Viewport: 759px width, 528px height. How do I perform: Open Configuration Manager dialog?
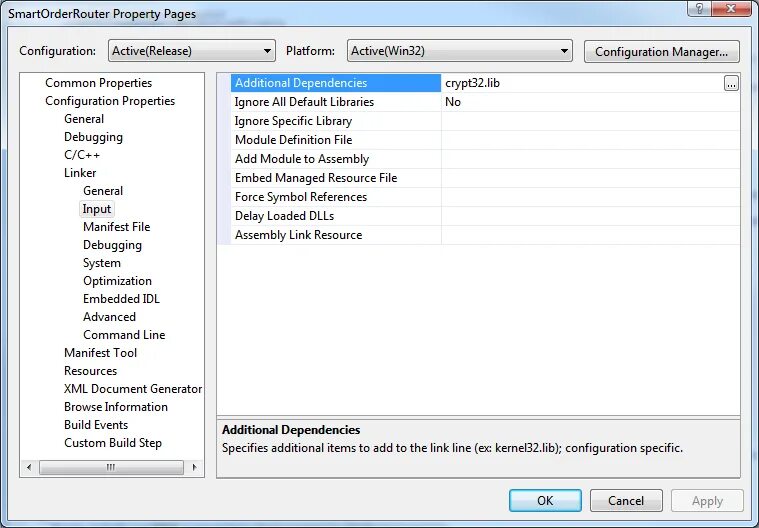pos(661,52)
